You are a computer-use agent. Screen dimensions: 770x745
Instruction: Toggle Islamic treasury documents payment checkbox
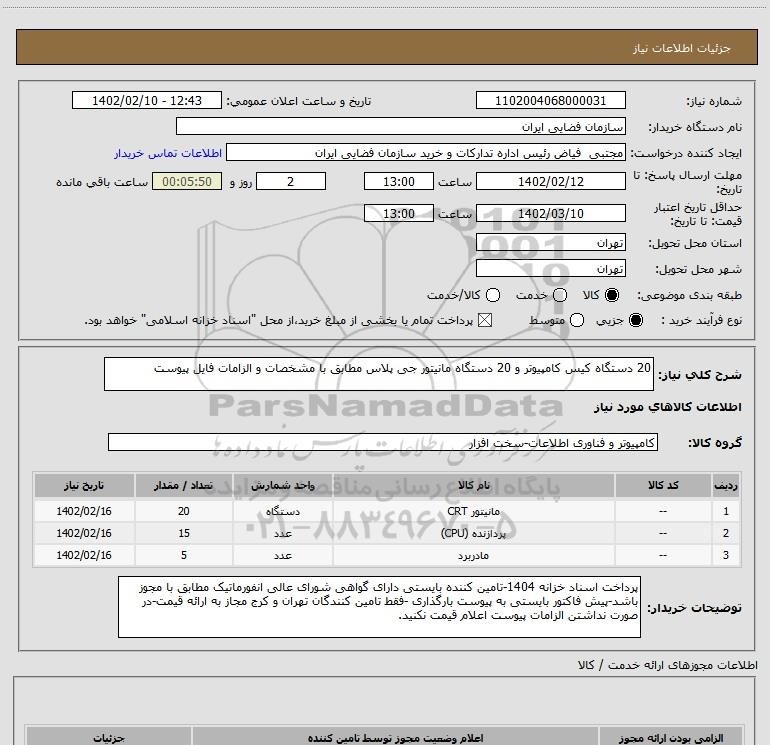click(x=485, y=320)
